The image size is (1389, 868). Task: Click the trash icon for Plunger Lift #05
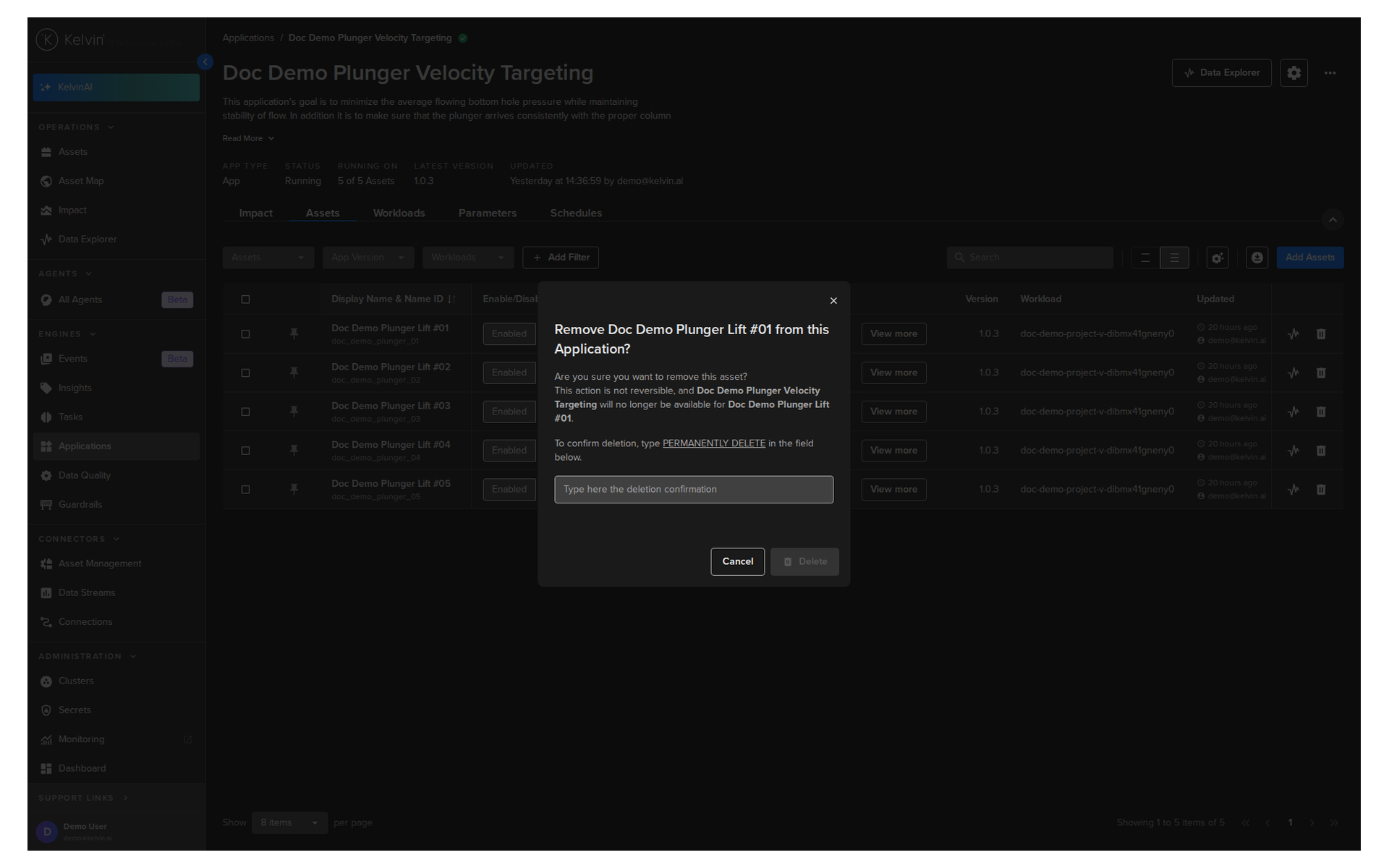1321,490
